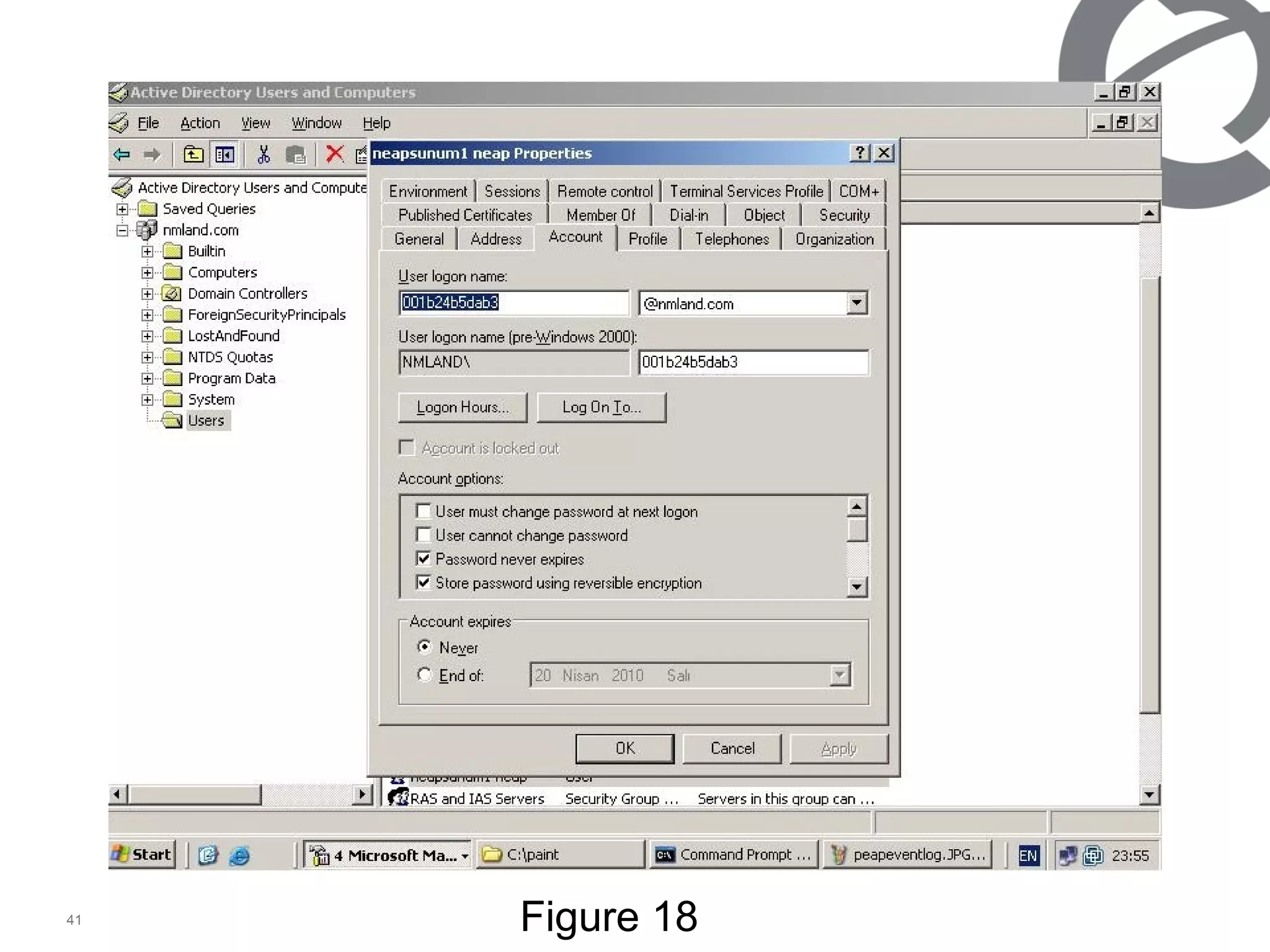
Task: Click the ForeignSecurityPrincipals folder icon
Action: coord(172,315)
